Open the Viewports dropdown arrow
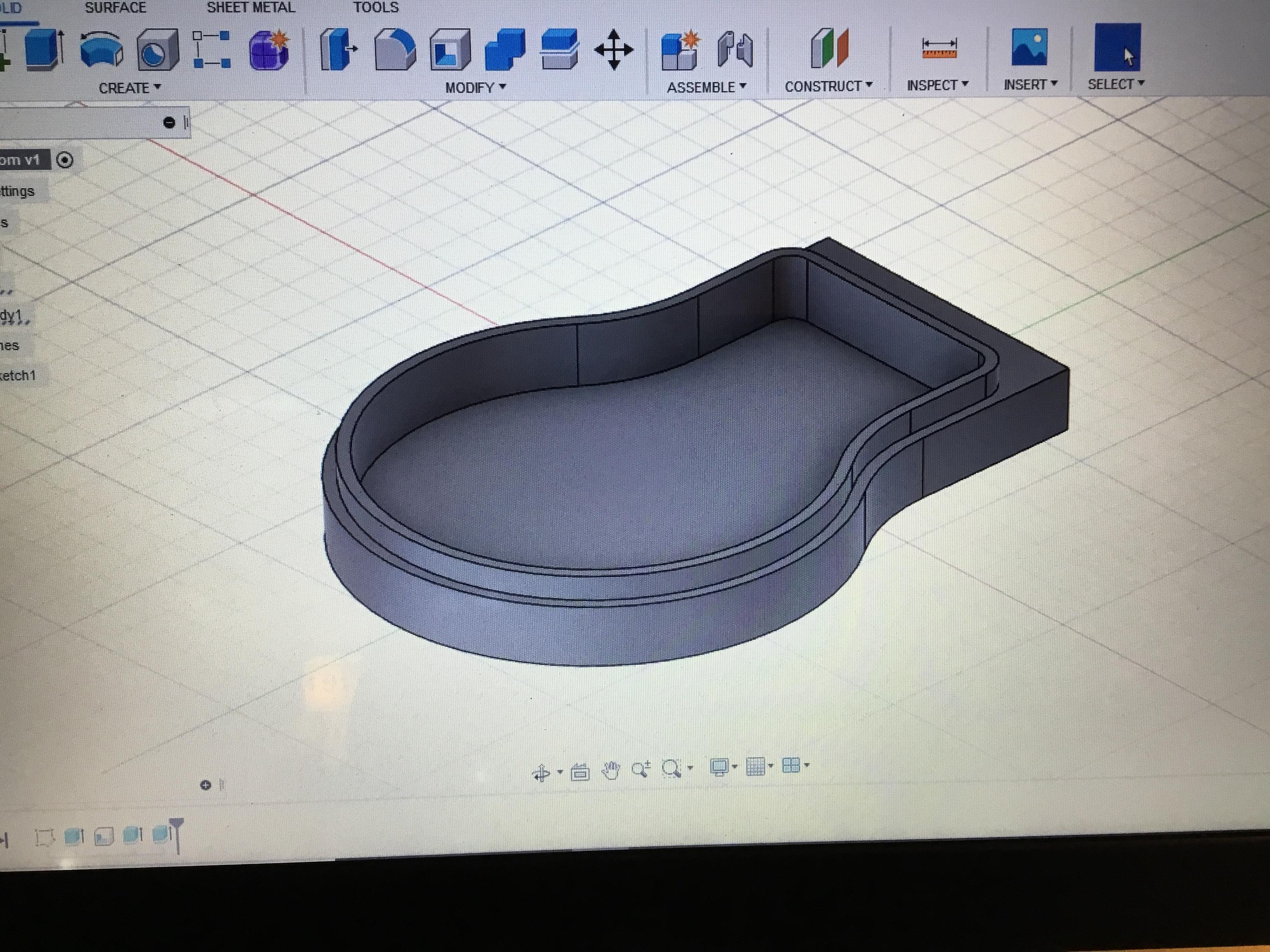Image resolution: width=1270 pixels, height=952 pixels. (807, 764)
